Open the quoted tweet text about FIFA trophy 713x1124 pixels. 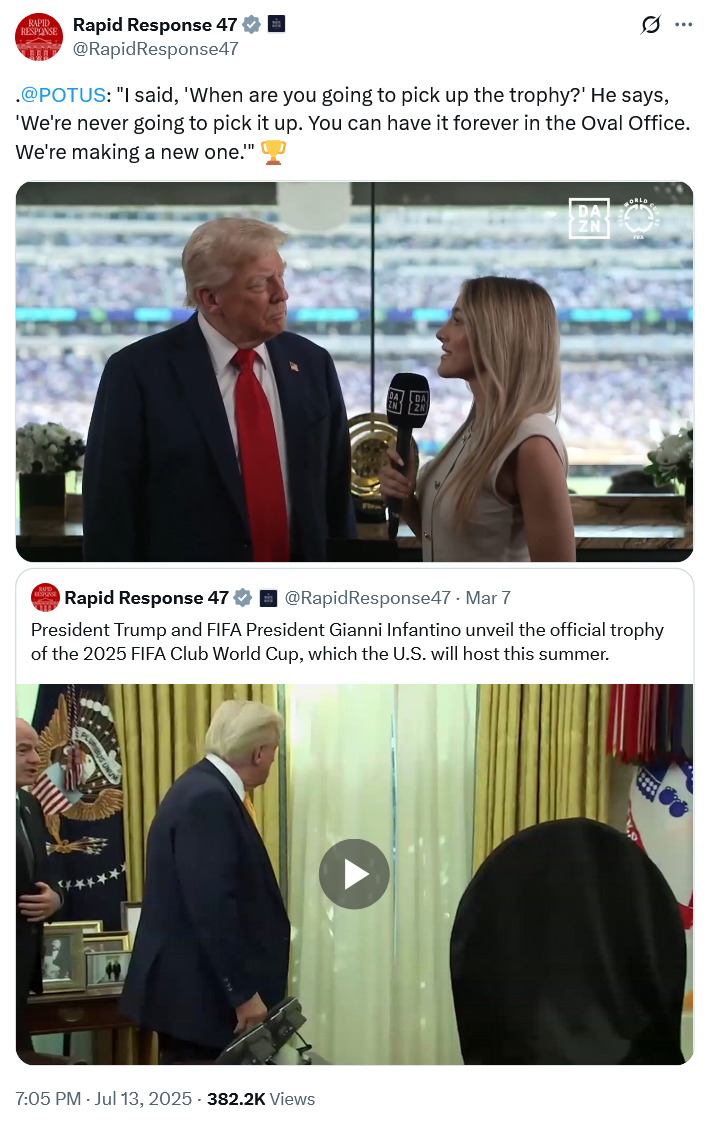point(348,642)
